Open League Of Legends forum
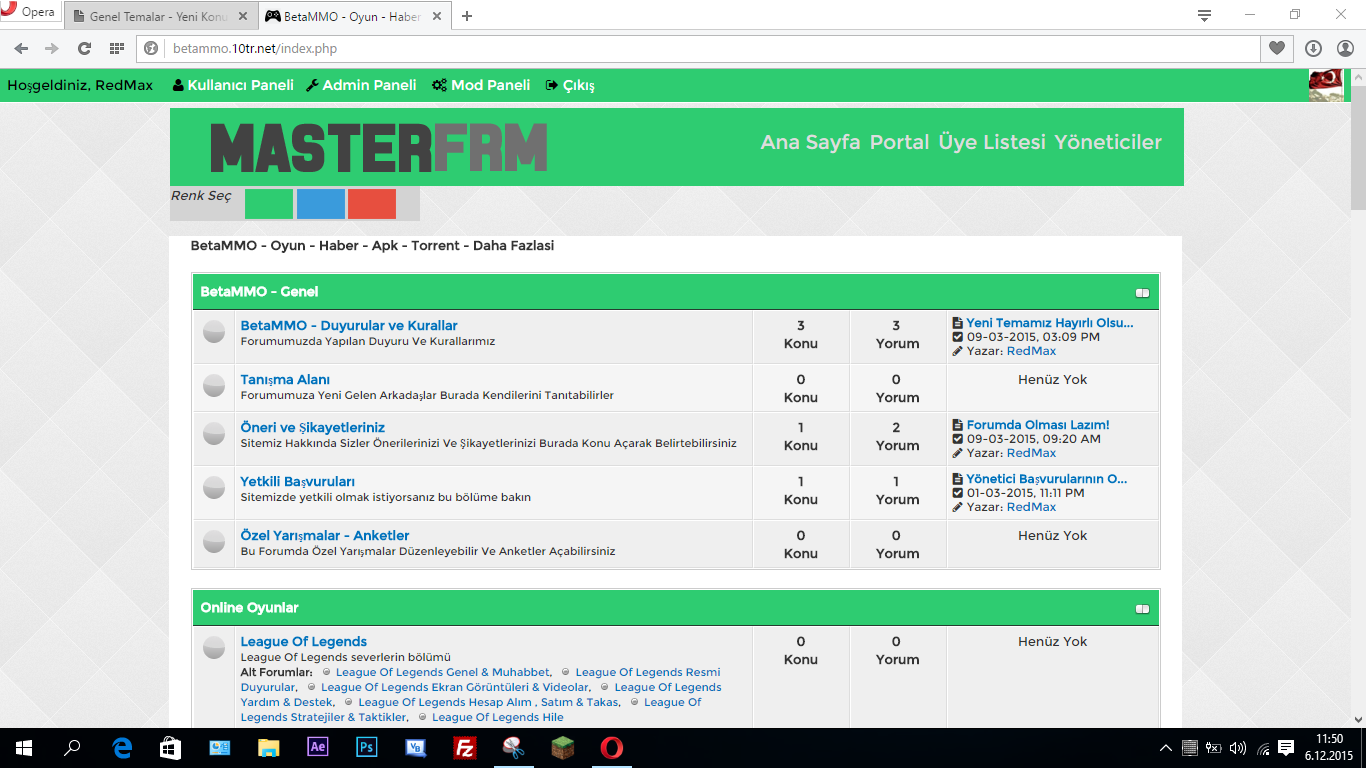Screen dimensions: 1366x768 (x=304, y=642)
